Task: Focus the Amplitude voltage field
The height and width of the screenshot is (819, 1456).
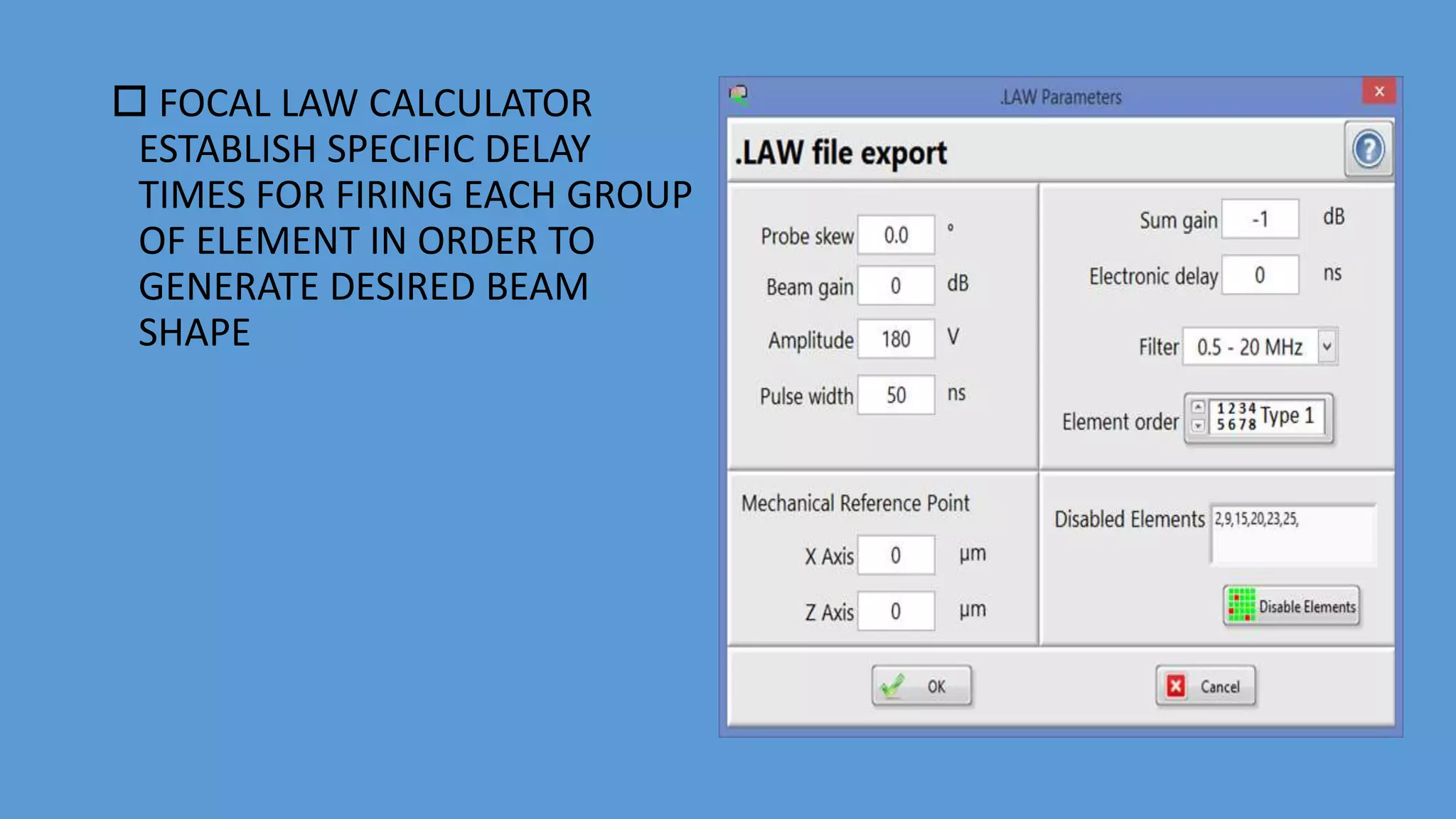Action: 896,339
